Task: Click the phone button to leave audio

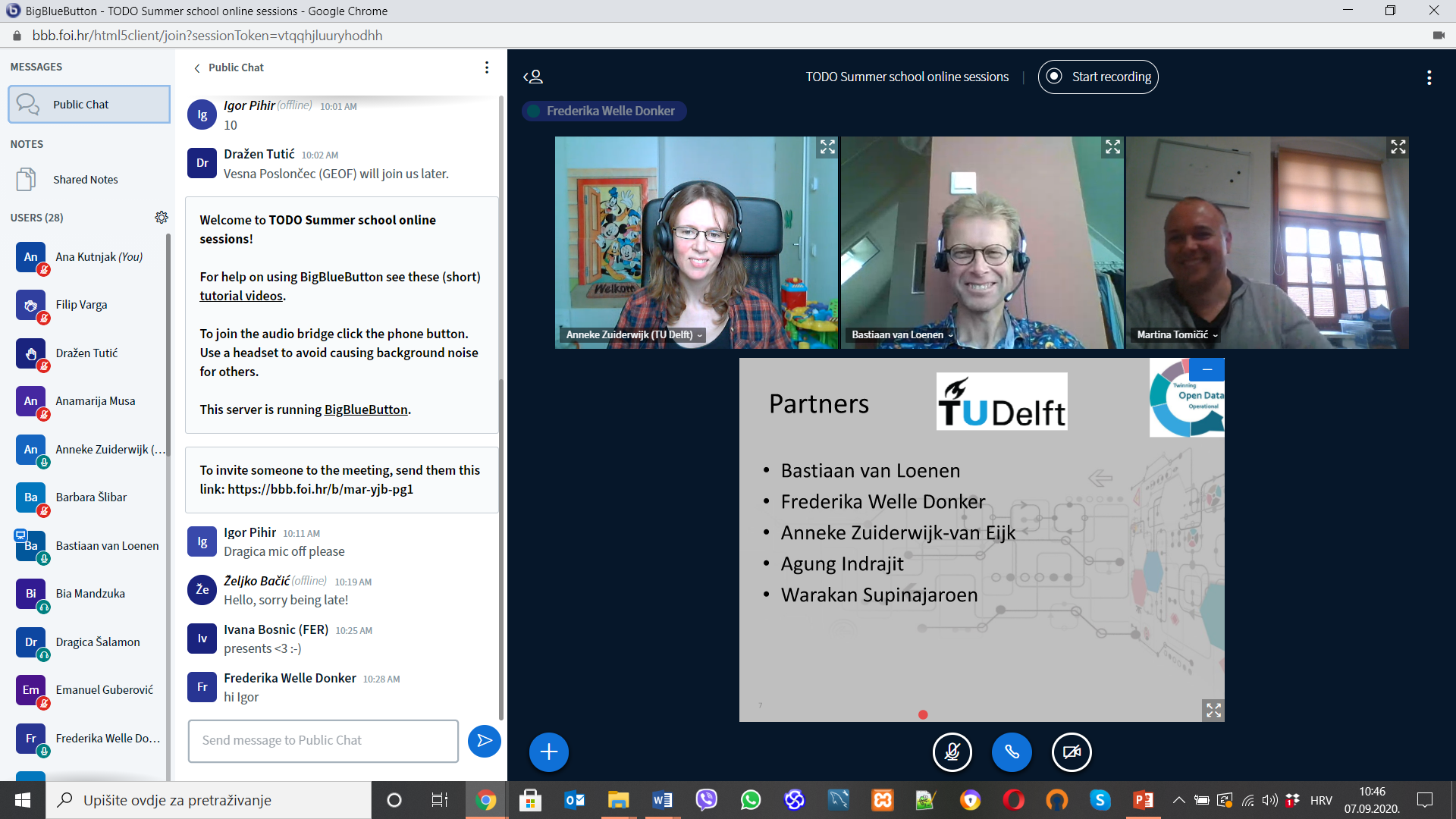Action: click(1012, 752)
